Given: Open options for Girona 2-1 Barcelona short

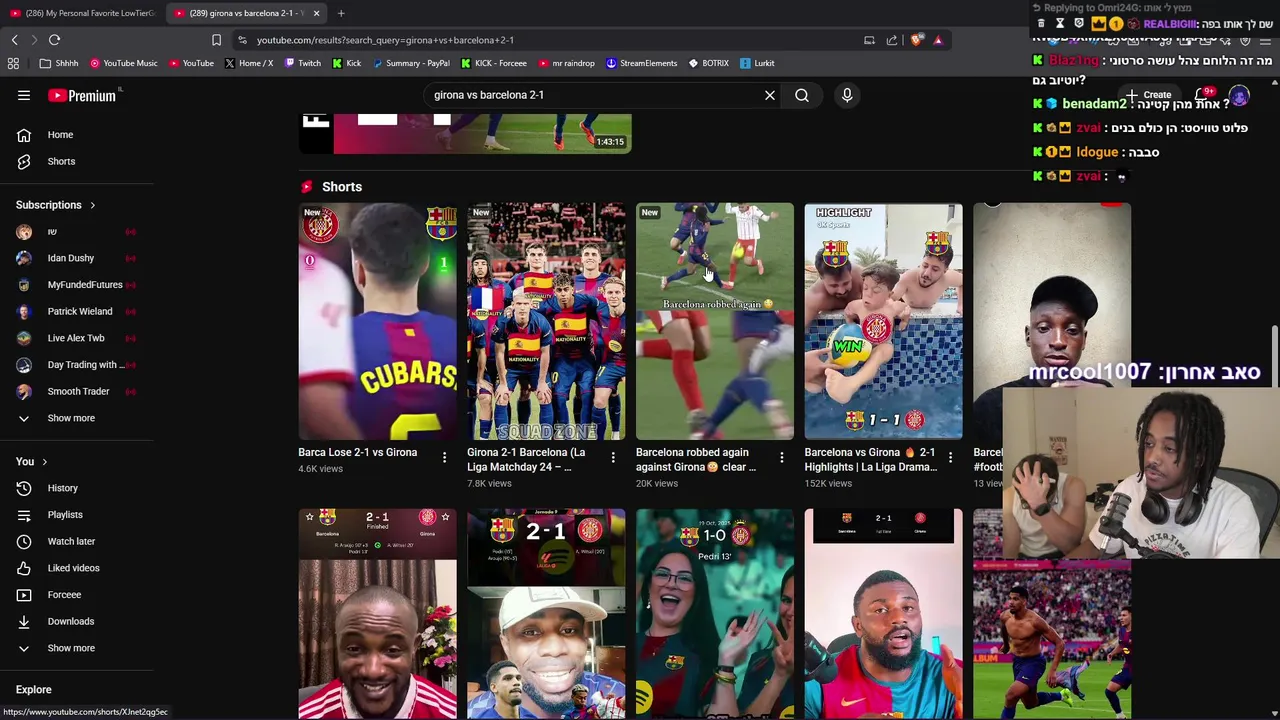Looking at the screenshot, I should [x=613, y=457].
